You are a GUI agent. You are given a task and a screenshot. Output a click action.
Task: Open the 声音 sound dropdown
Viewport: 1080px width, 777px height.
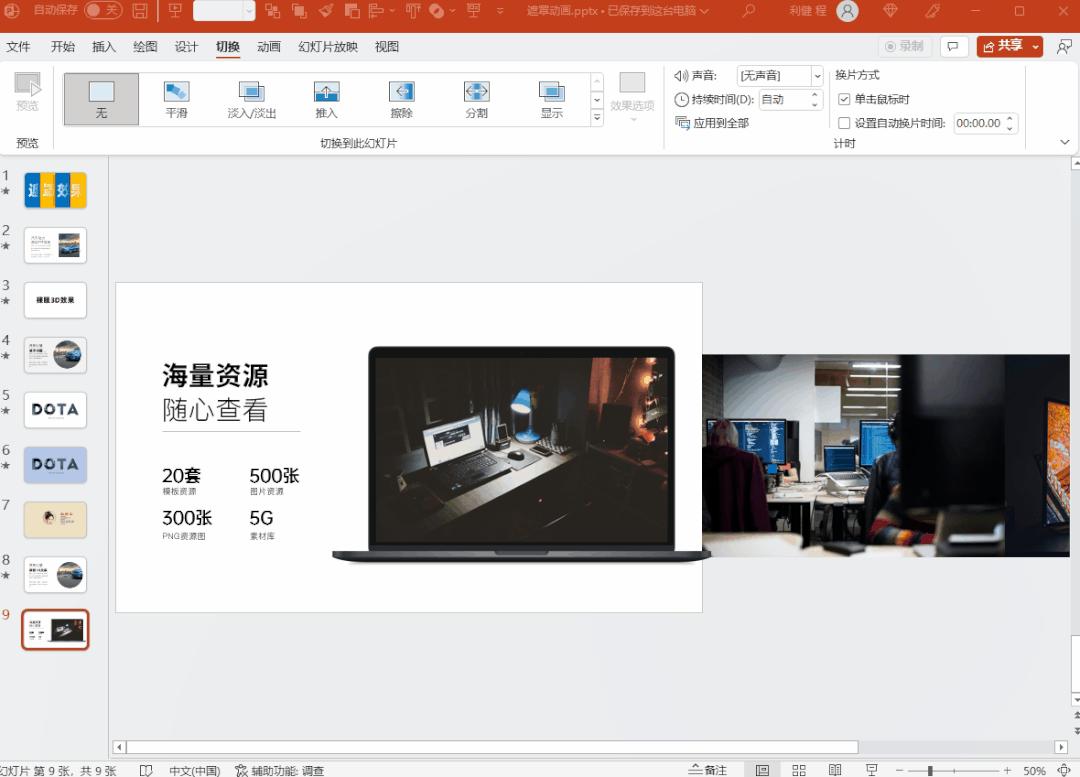pos(817,75)
